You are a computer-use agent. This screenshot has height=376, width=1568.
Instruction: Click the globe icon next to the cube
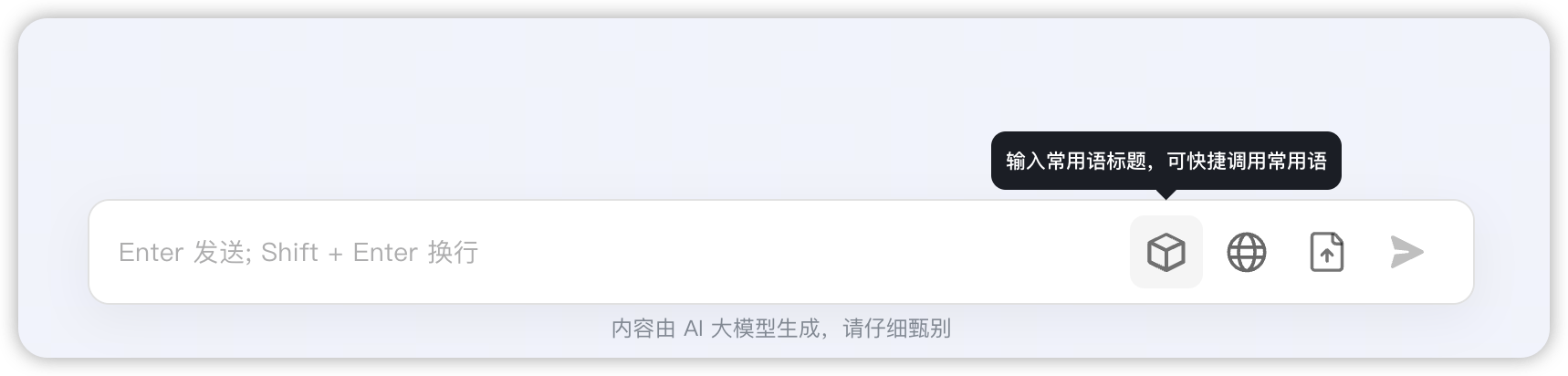click(1246, 252)
